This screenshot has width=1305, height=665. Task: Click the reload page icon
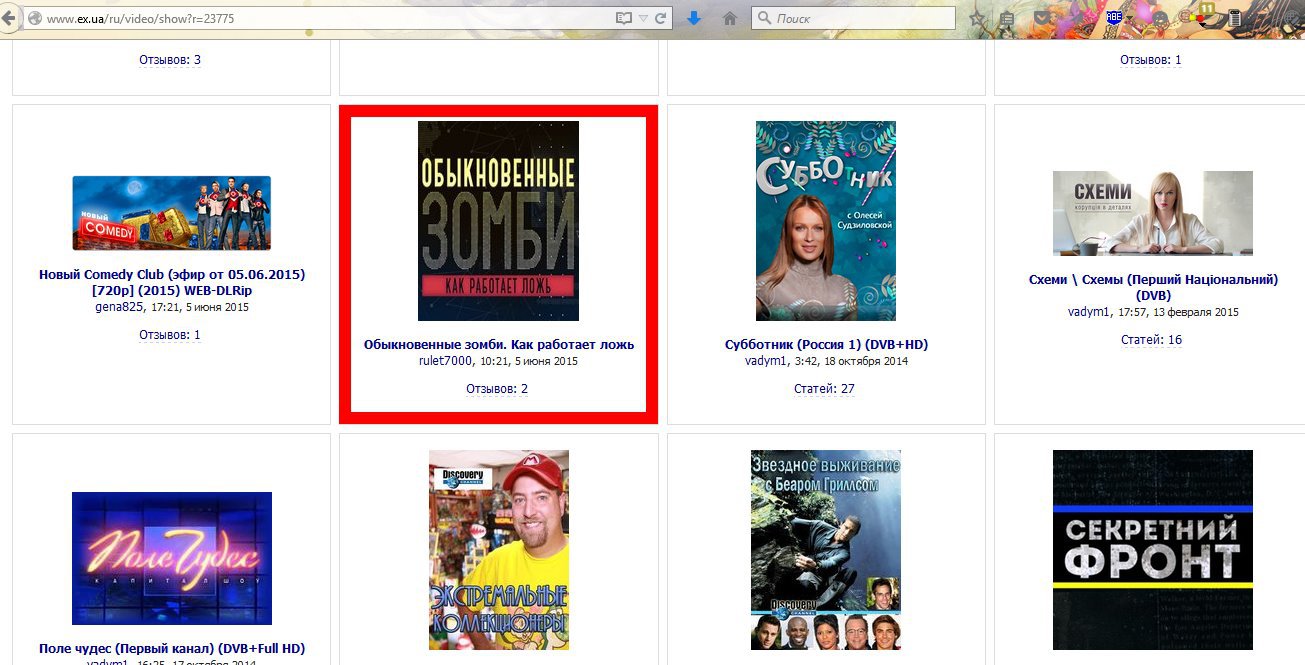(661, 18)
